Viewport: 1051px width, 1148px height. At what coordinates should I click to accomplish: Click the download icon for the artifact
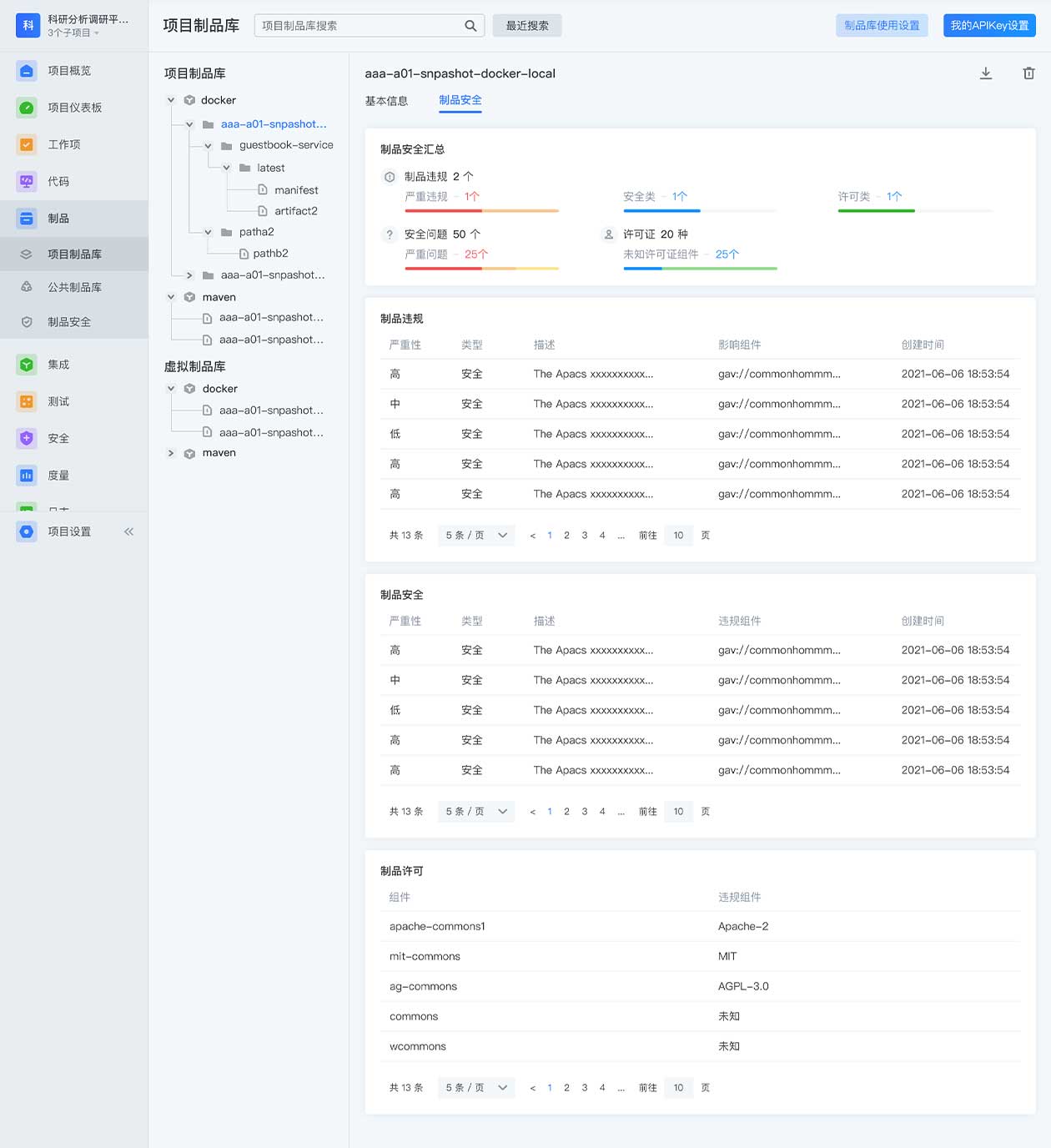point(985,73)
